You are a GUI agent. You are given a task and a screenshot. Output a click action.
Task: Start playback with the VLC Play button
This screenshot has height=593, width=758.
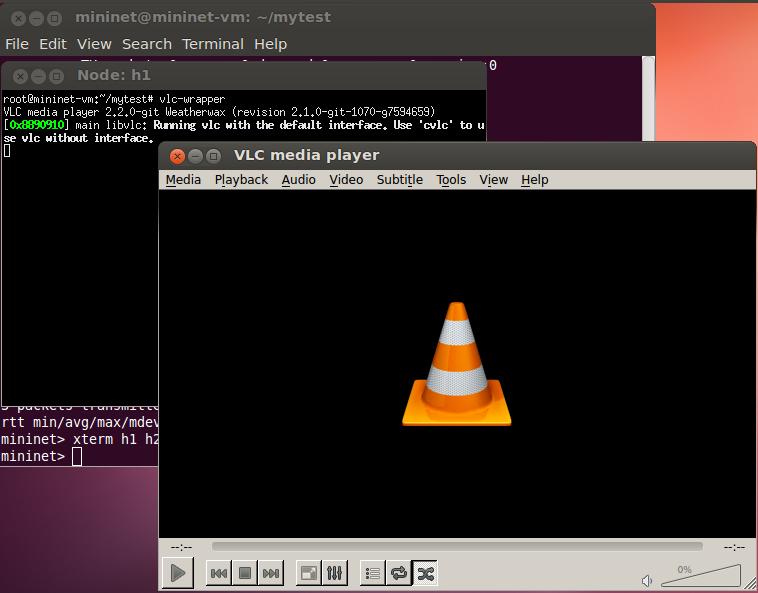(x=178, y=573)
